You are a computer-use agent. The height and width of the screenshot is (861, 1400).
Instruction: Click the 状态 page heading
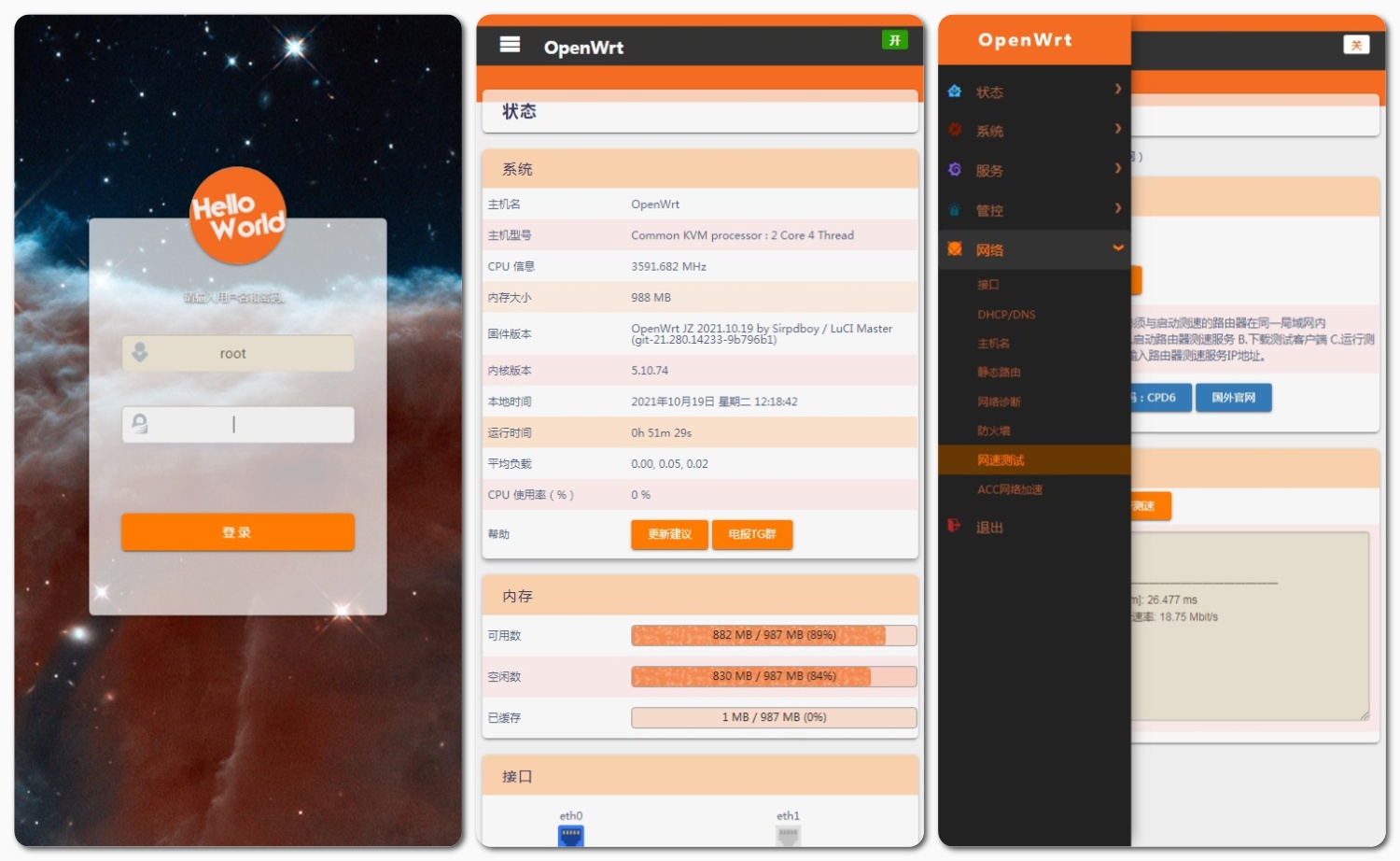pos(519,111)
